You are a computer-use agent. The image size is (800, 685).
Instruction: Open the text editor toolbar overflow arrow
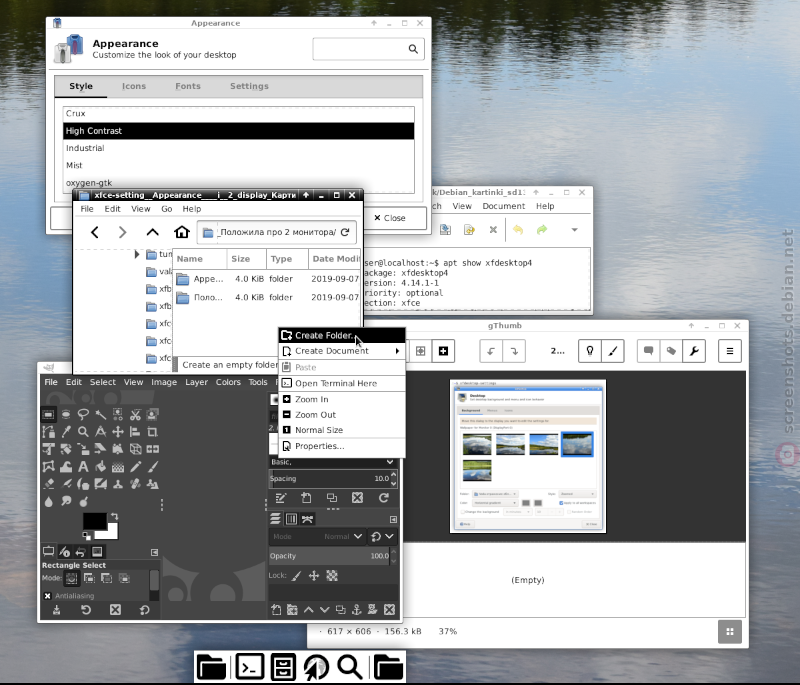[574, 230]
